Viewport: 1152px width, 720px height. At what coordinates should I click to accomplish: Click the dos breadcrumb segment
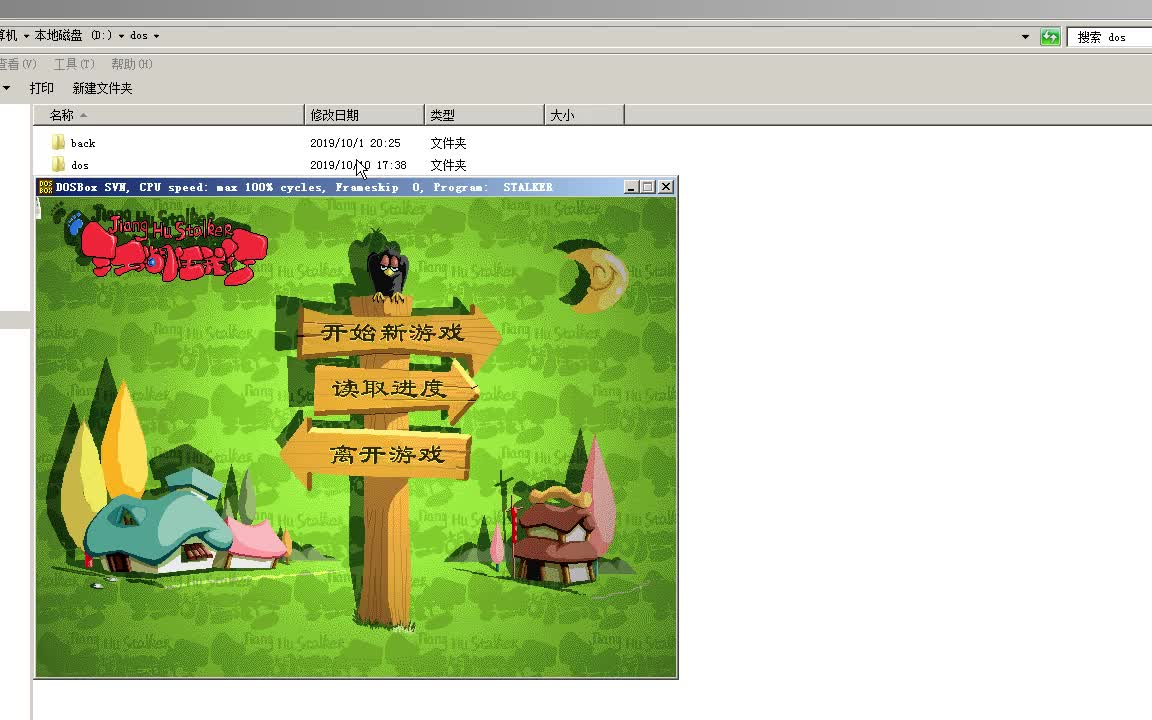(x=139, y=35)
